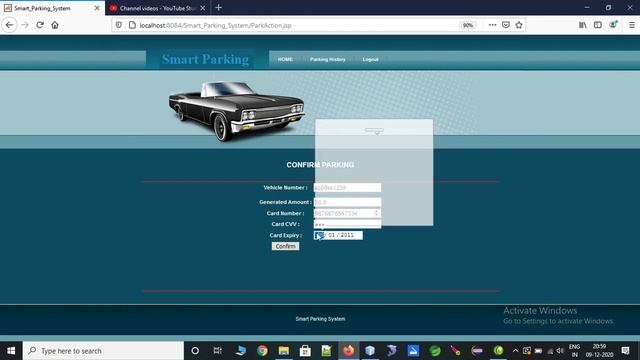640x360 pixels.
Task: Open the HOME menu item
Action: point(285,59)
